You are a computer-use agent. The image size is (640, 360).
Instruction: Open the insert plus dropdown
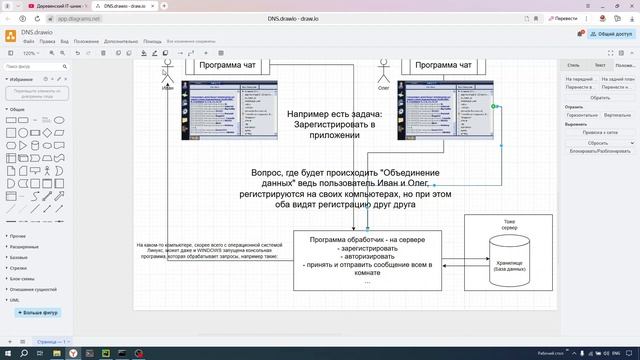coord(206,53)
